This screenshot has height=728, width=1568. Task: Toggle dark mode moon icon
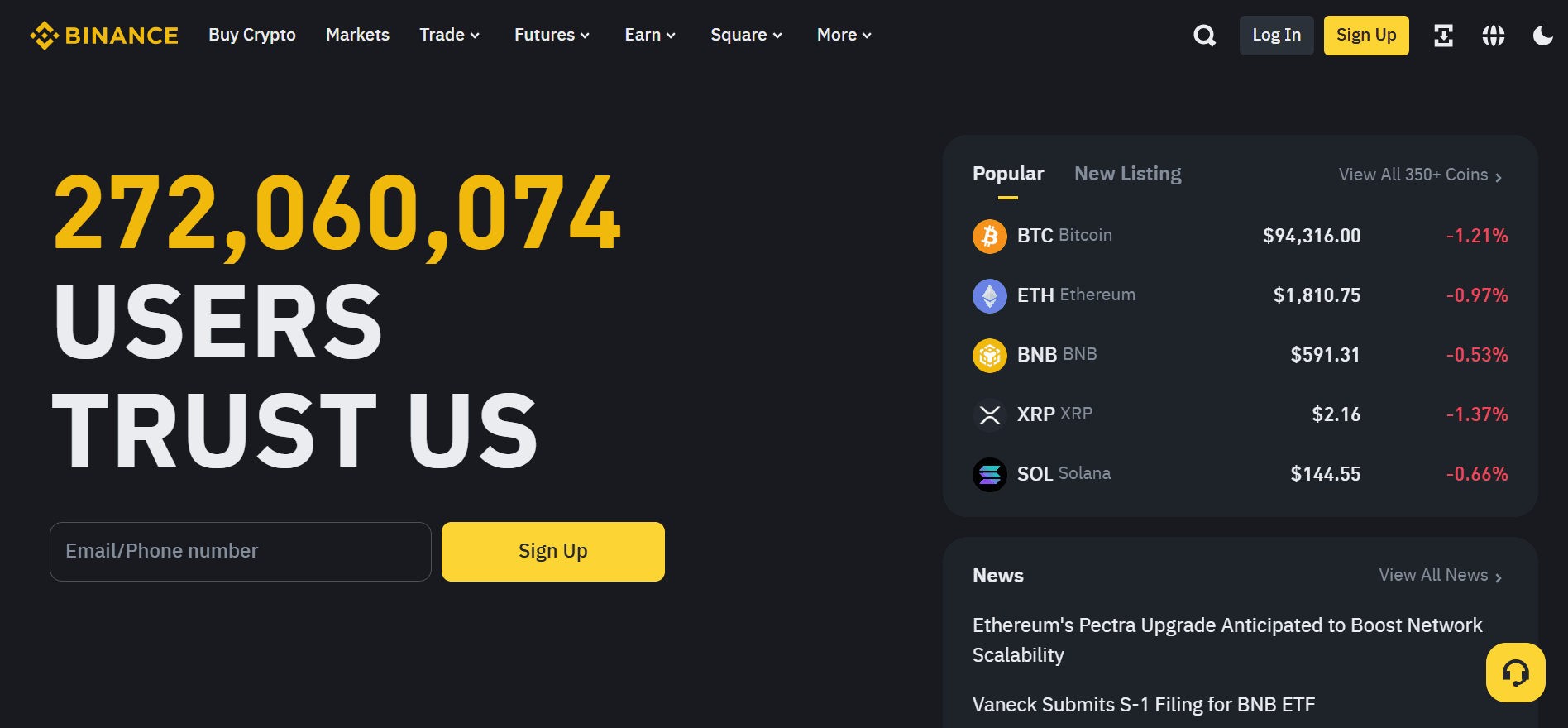tap(1542, 36)
